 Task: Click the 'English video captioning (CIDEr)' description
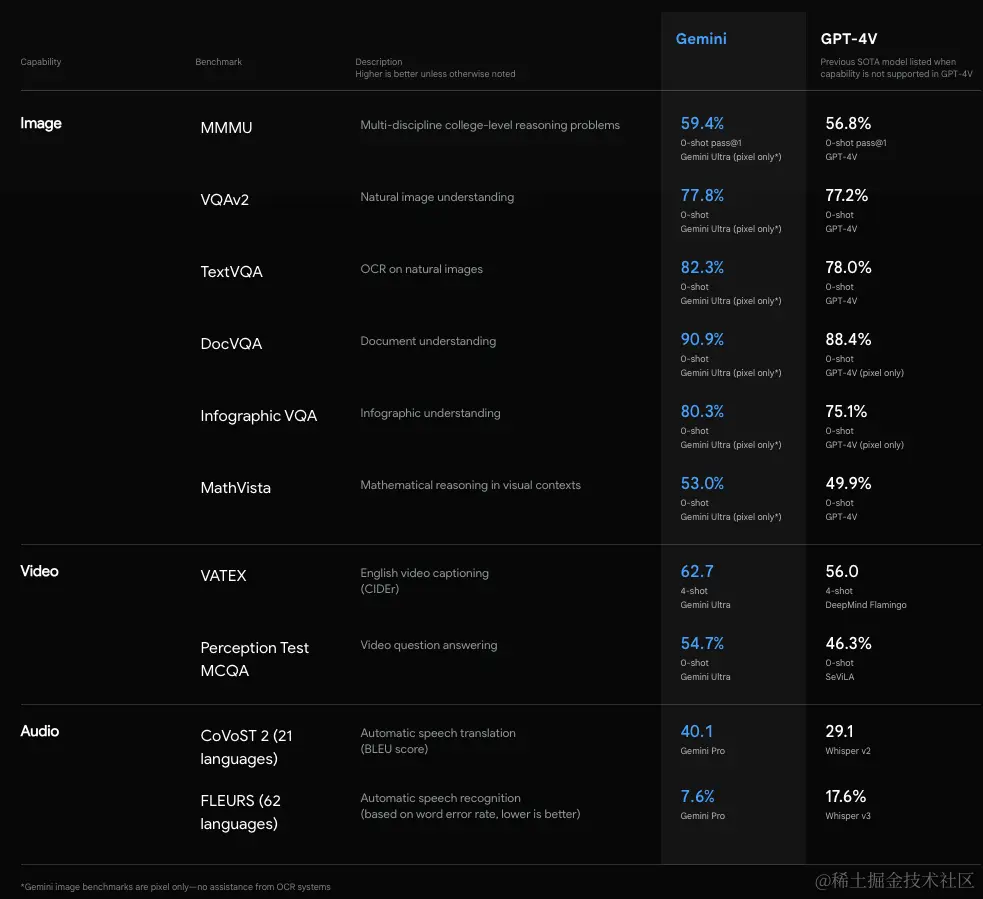(424, 581)
